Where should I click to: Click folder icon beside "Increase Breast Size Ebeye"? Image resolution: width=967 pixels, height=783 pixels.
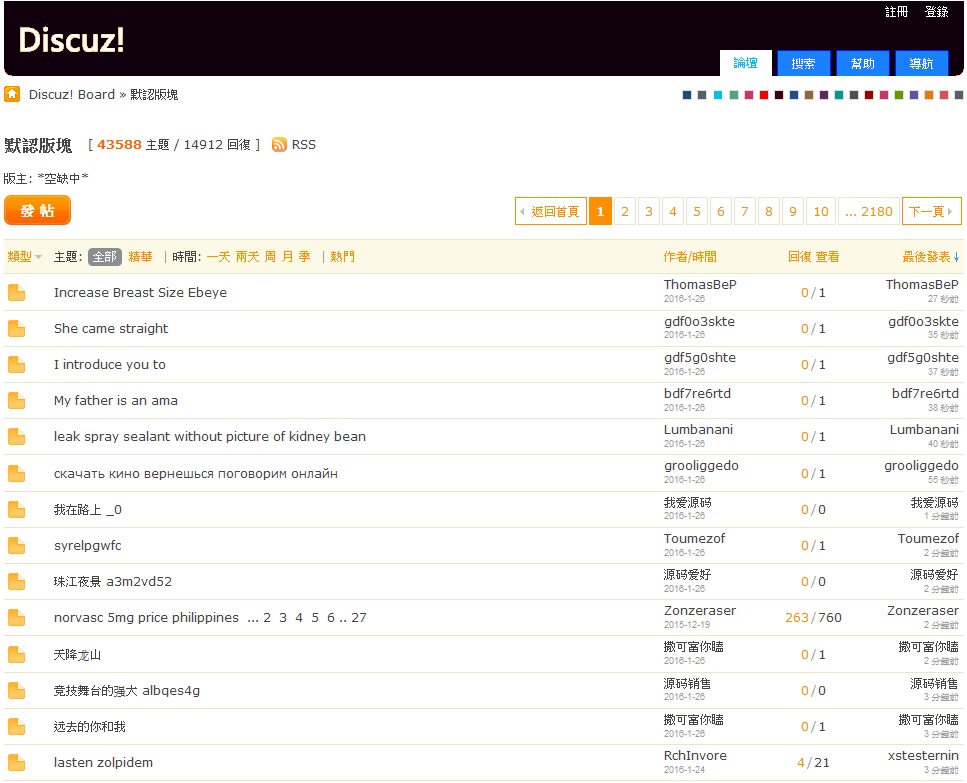click(x=17, y=292)
